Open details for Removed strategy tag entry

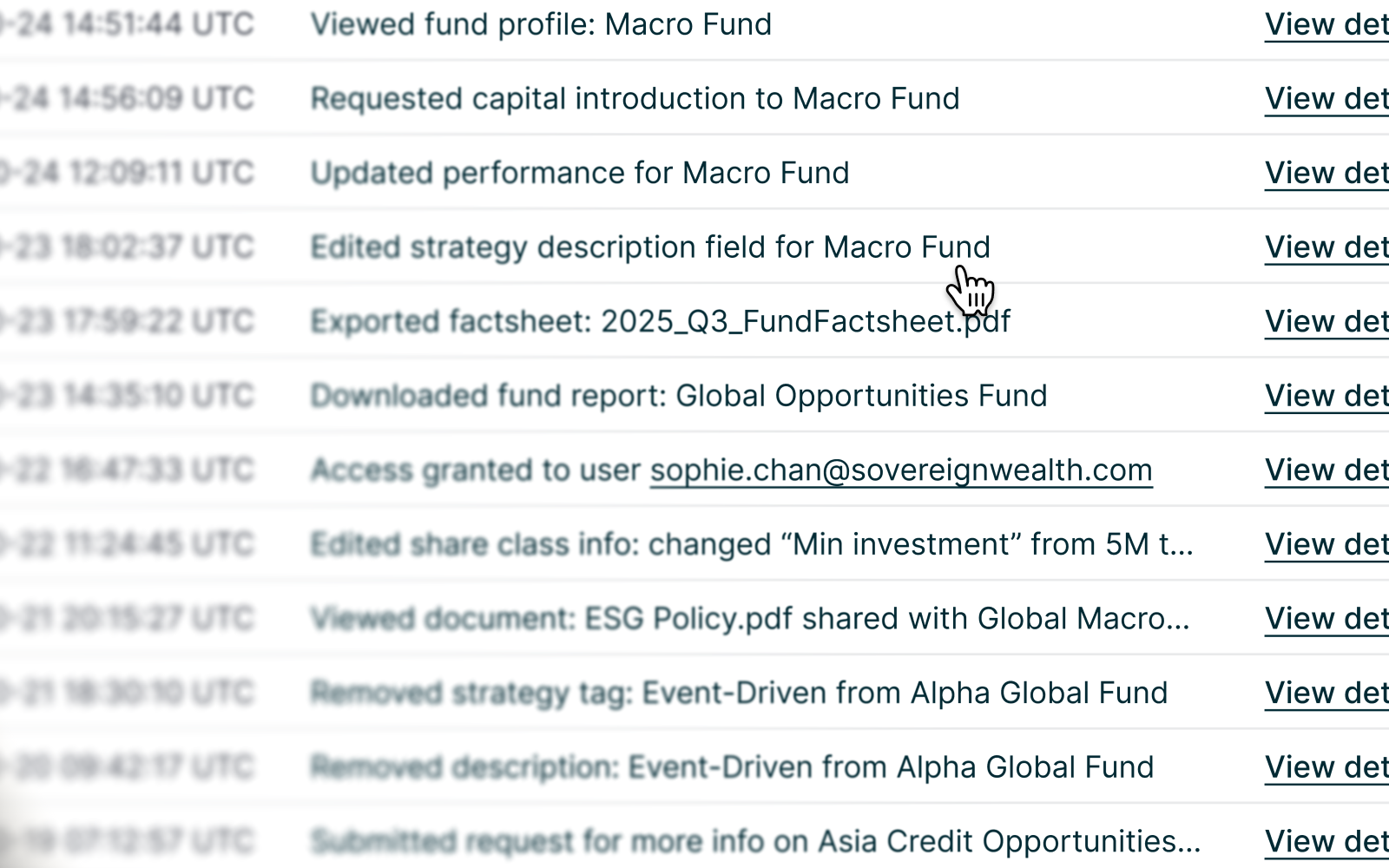1326,693
